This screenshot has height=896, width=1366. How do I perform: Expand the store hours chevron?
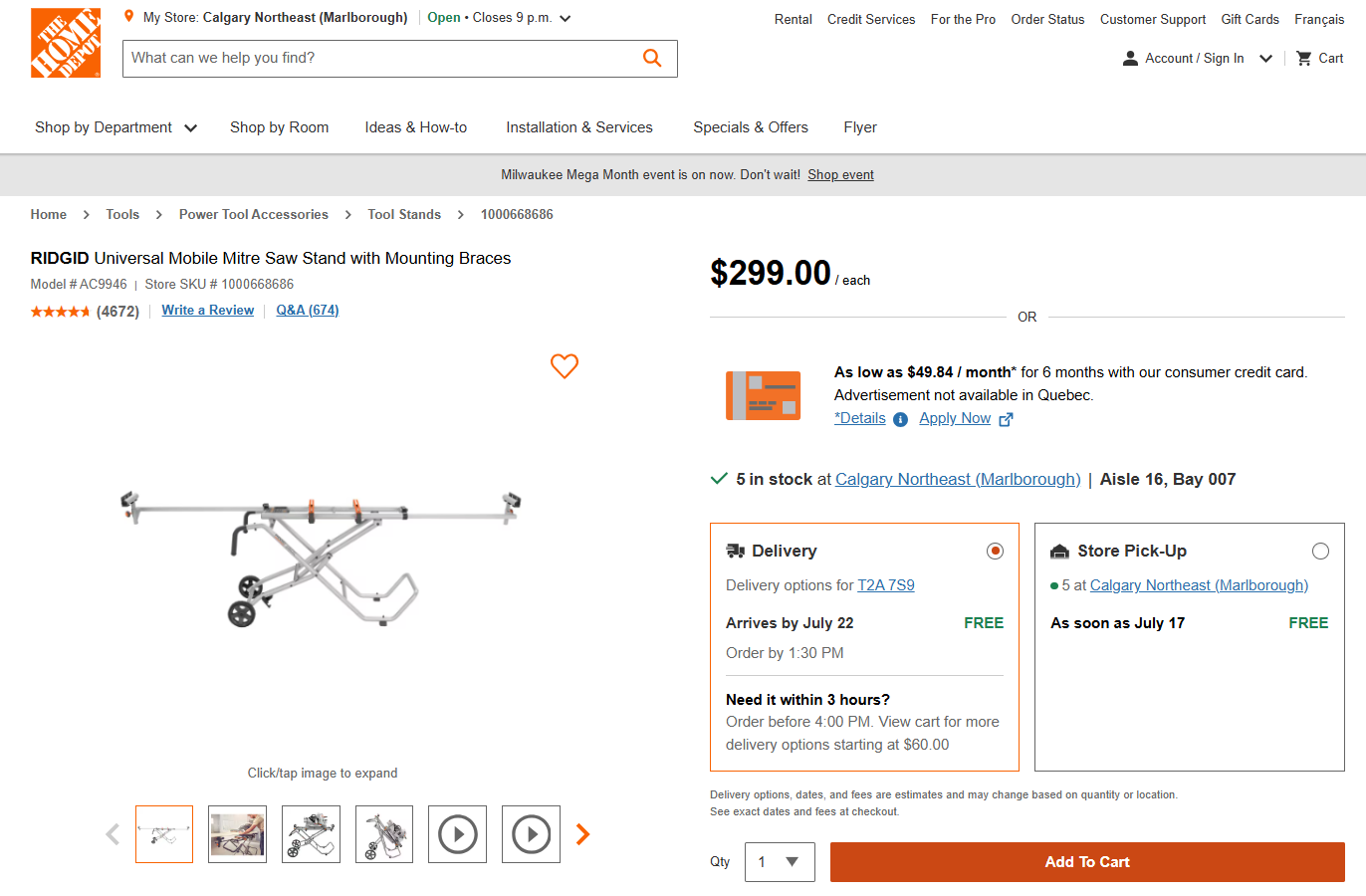(x=566, y=19)
